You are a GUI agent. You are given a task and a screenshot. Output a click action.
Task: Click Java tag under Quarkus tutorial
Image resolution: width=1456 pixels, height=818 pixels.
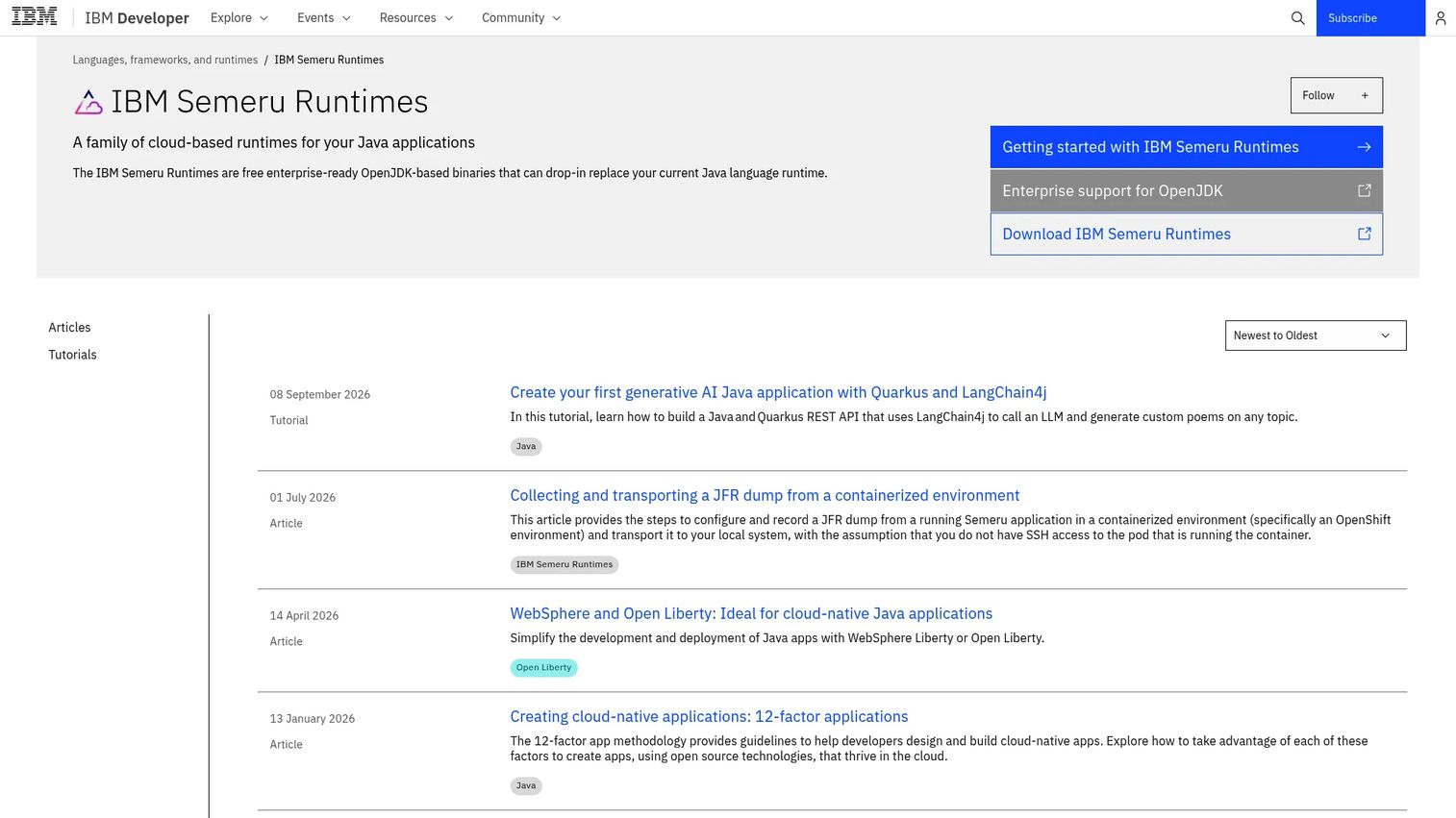pos(526,446)
